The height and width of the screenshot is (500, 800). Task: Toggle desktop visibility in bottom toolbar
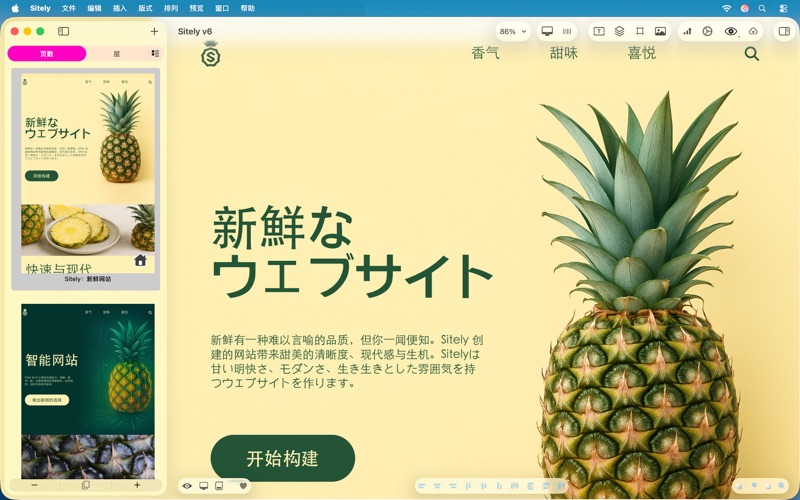204,486
